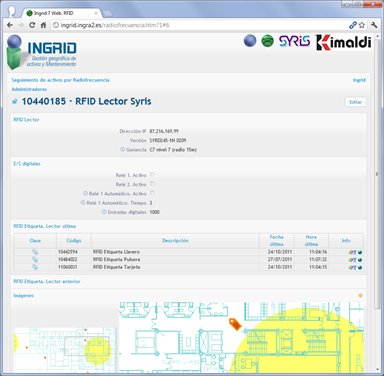Click the green telephone icon in header
This screenshot has width=384, height=376.
[x=267, y=41]
